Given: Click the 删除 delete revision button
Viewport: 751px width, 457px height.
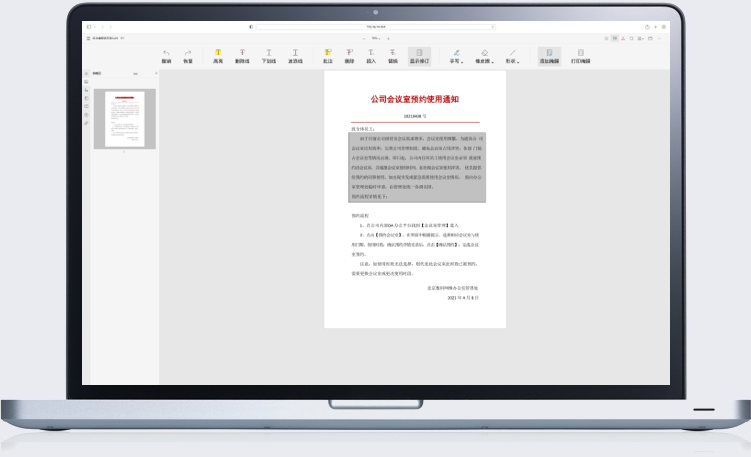Looking at the screenshot, I should 349,55.
